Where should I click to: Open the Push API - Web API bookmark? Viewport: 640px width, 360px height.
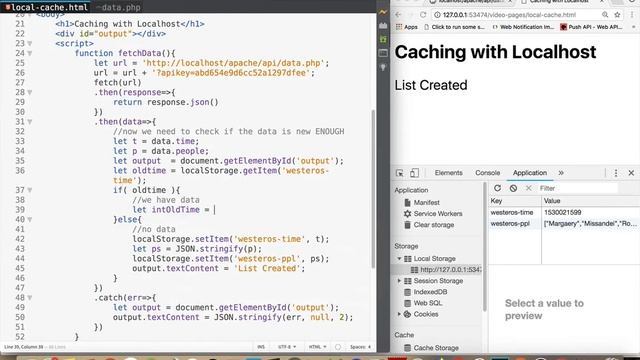[591, 27]
